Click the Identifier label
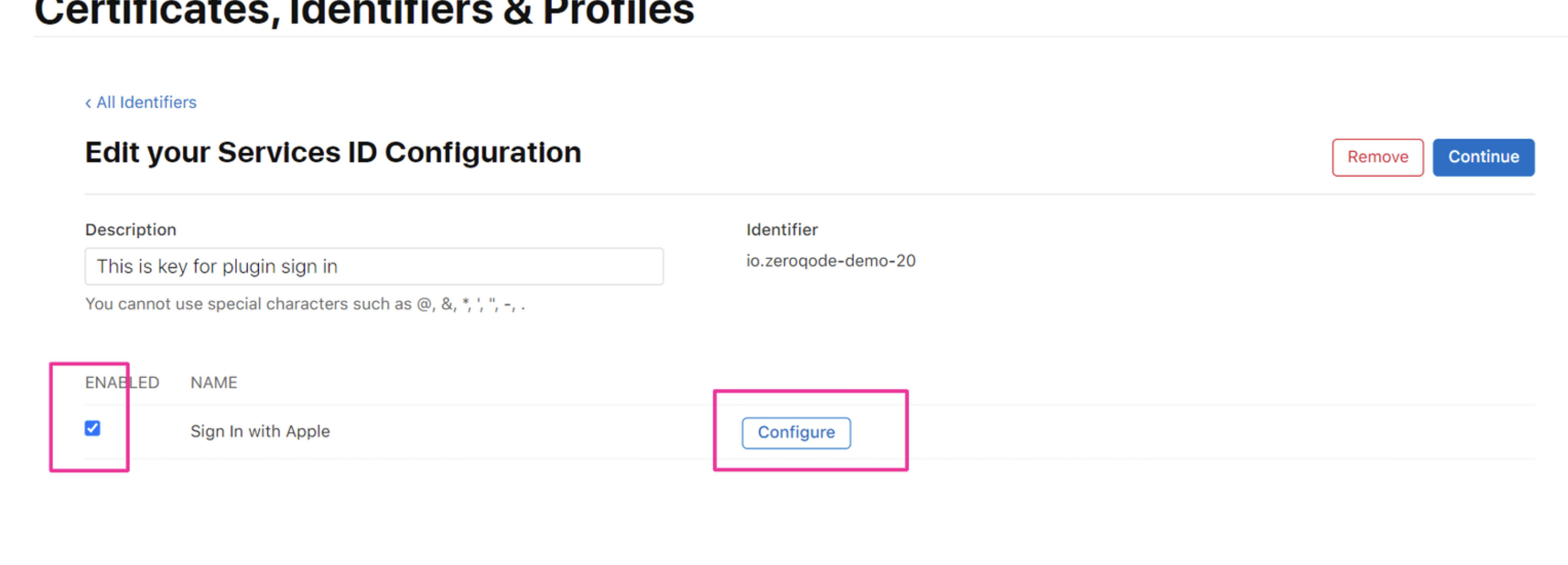Screen dimensions: 1568x565 (x=782, y=230)
